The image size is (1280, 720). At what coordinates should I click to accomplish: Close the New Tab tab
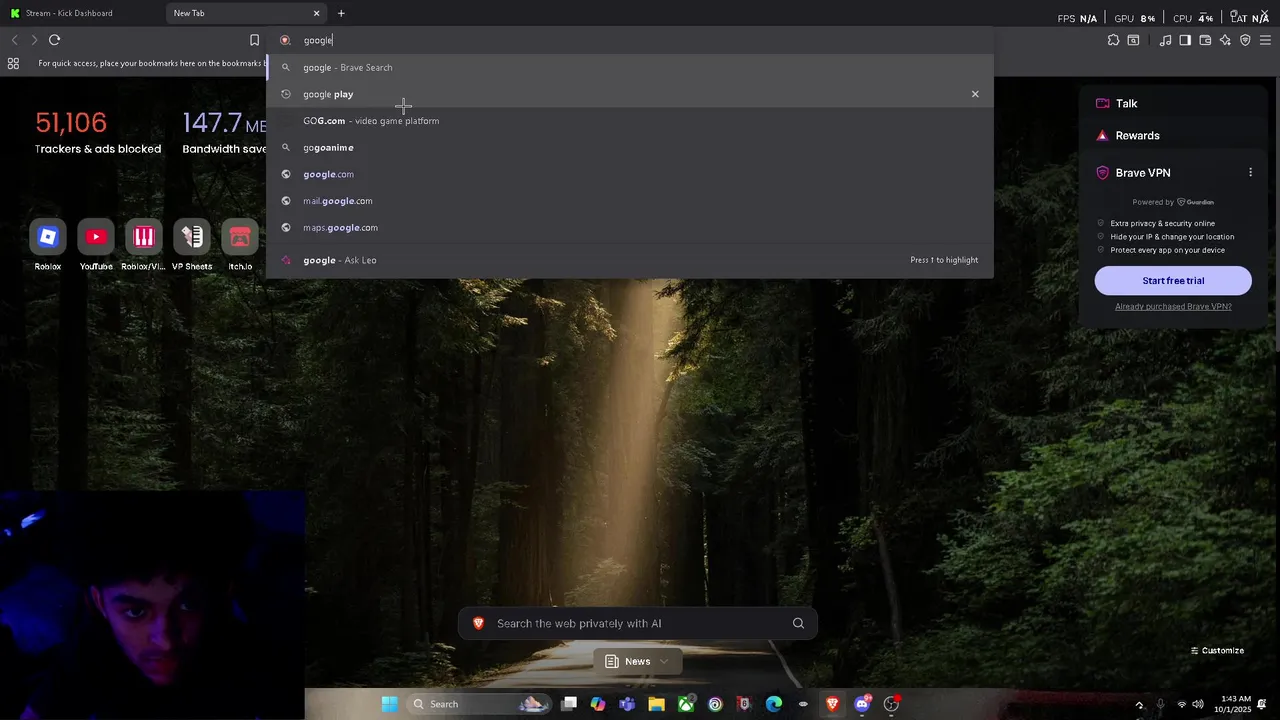pyautogui.click(x=317, y=13)
